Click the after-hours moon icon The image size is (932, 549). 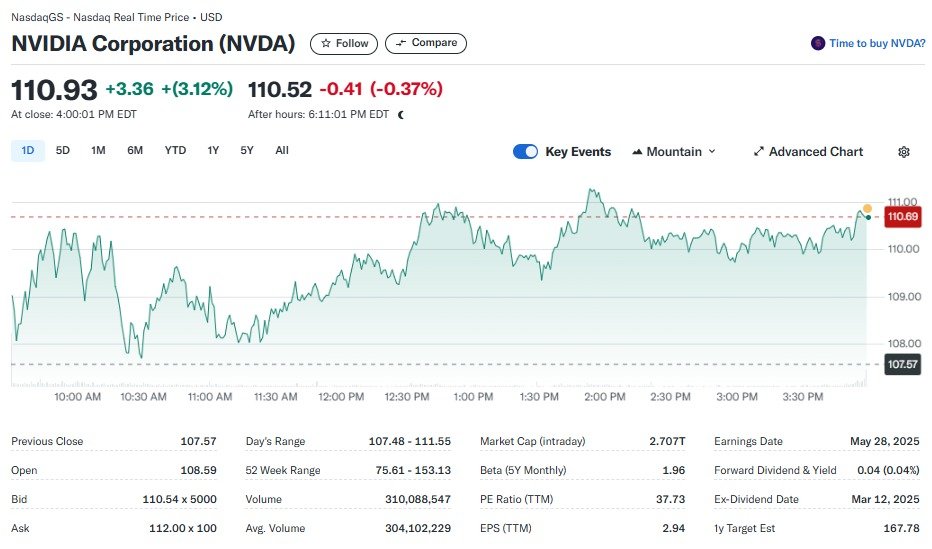point(401,114)
